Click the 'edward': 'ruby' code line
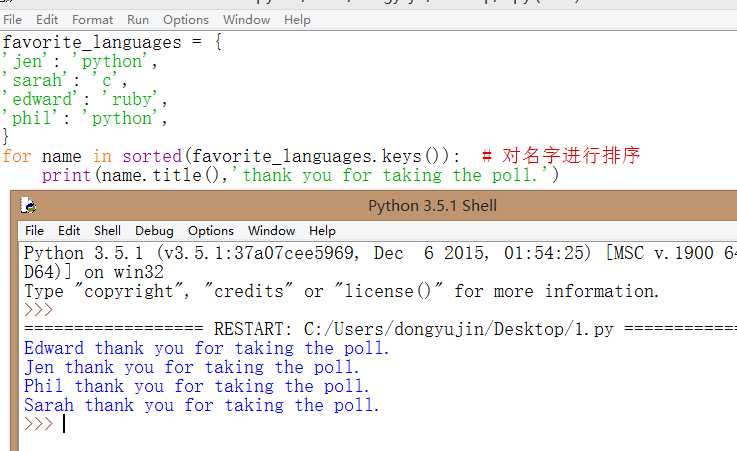The height and width of the screenshot is (451, 737). (85, 100)
